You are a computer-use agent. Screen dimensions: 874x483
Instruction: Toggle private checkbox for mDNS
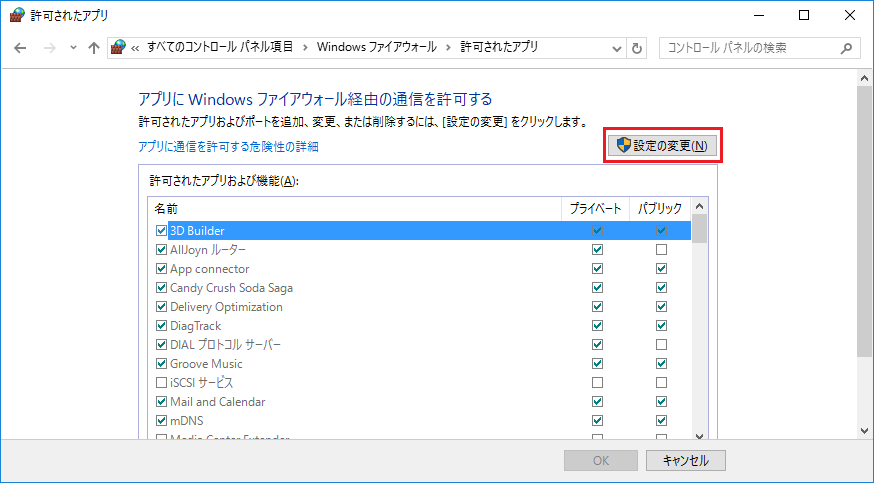coord(597,420)
